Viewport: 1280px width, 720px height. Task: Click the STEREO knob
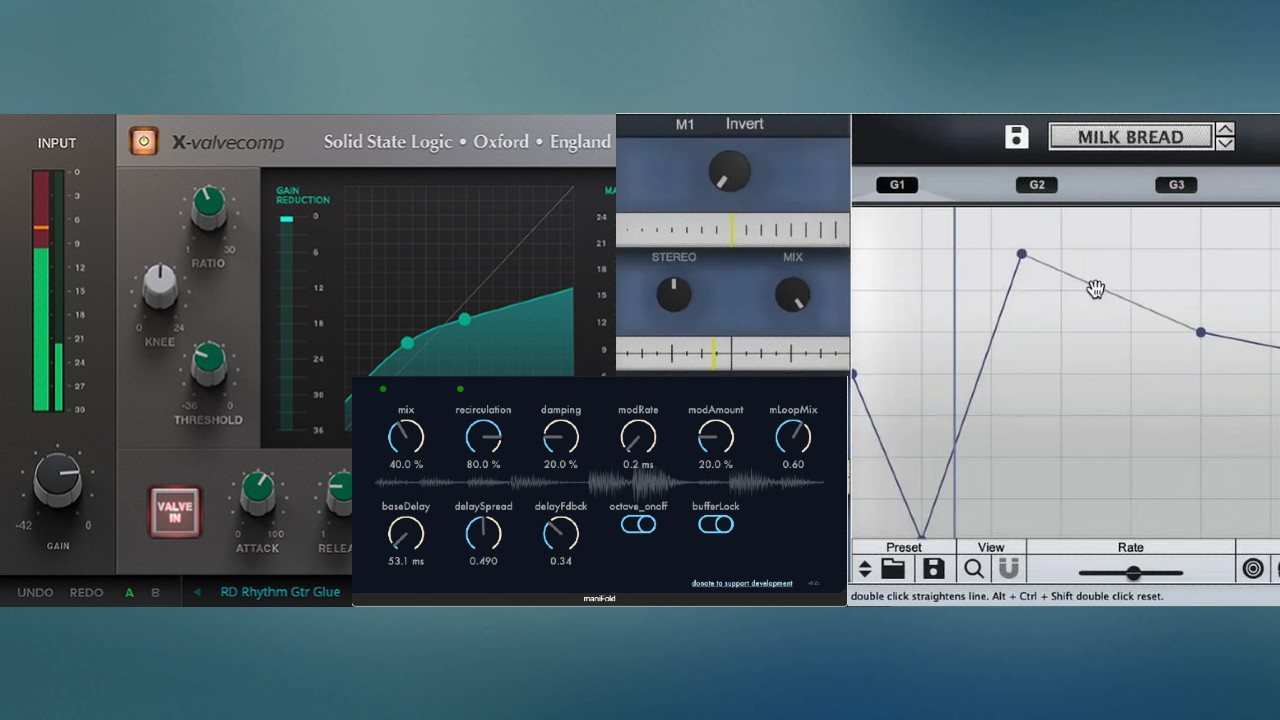[x=673, y=294]
